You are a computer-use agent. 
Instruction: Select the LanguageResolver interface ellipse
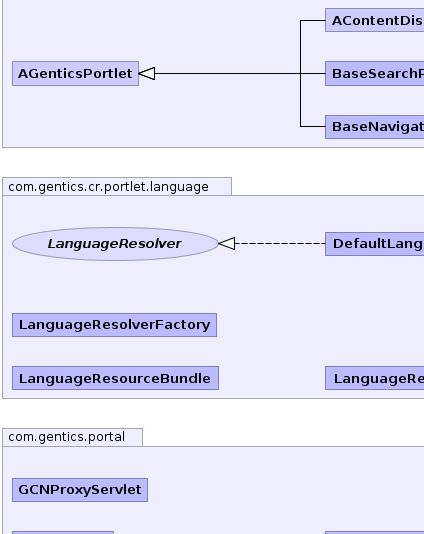[x=115, y=244]
